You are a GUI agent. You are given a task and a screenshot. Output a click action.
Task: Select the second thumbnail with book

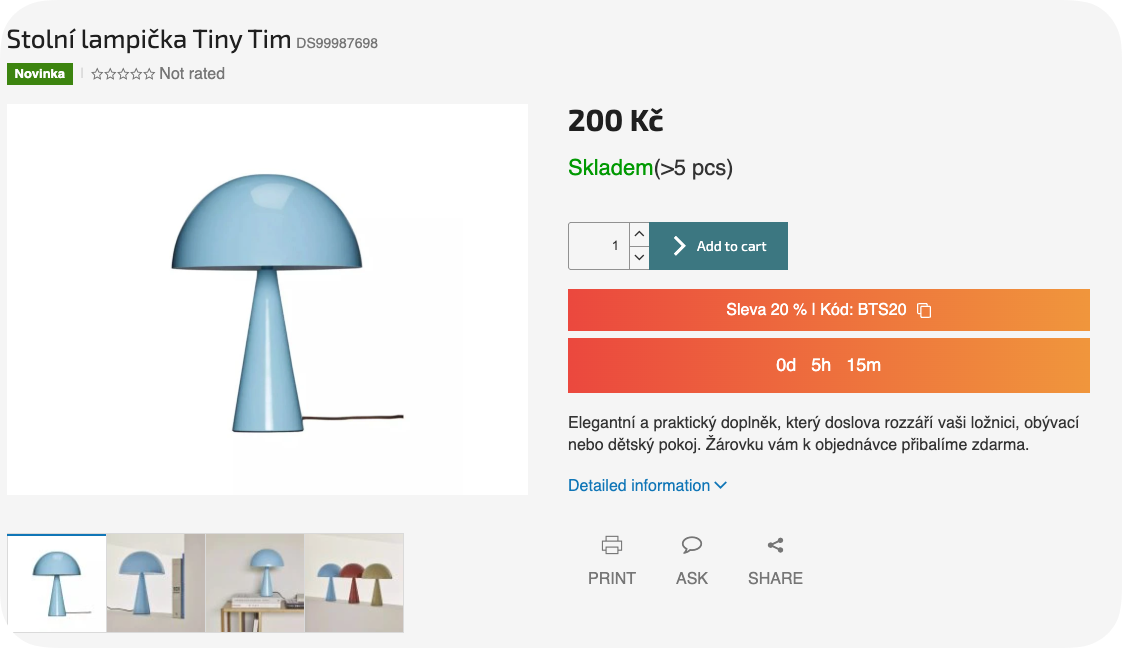[x=155, y=583]
